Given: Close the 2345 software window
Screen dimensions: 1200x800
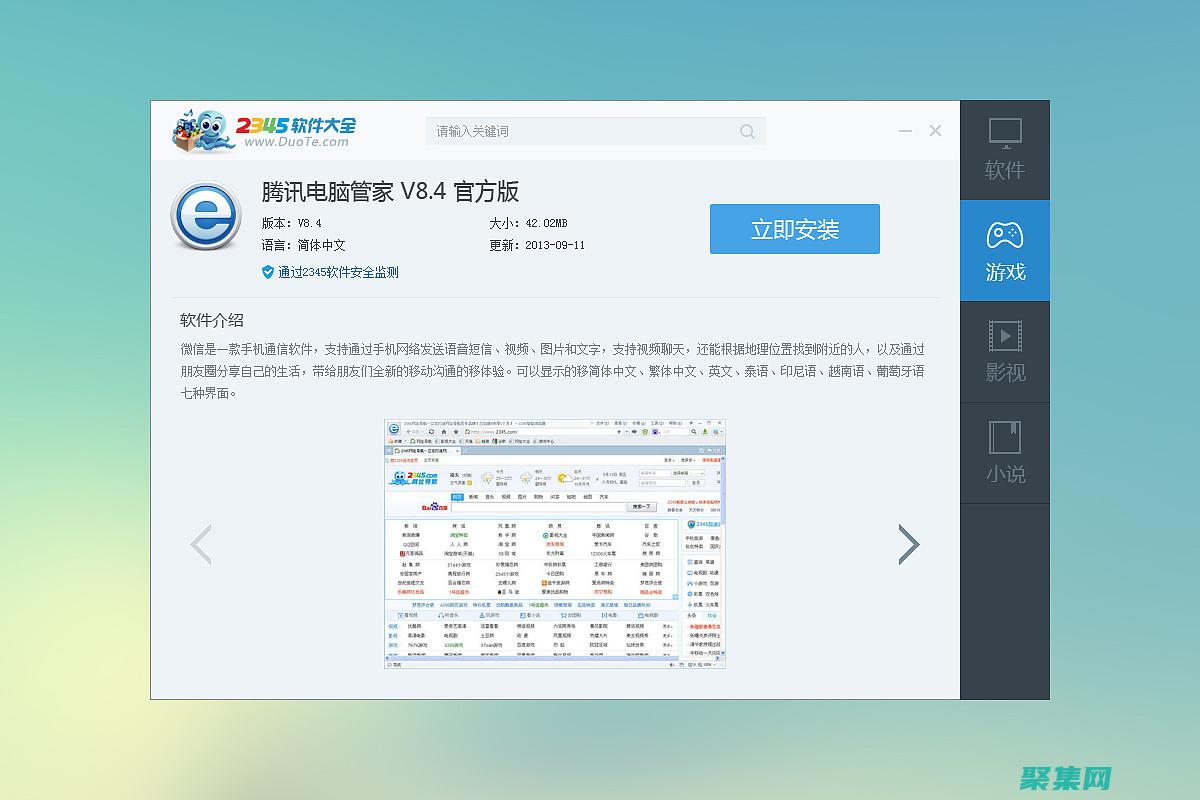Looking at the screenshot, I should pyautogui.click(x=935, y=131).
